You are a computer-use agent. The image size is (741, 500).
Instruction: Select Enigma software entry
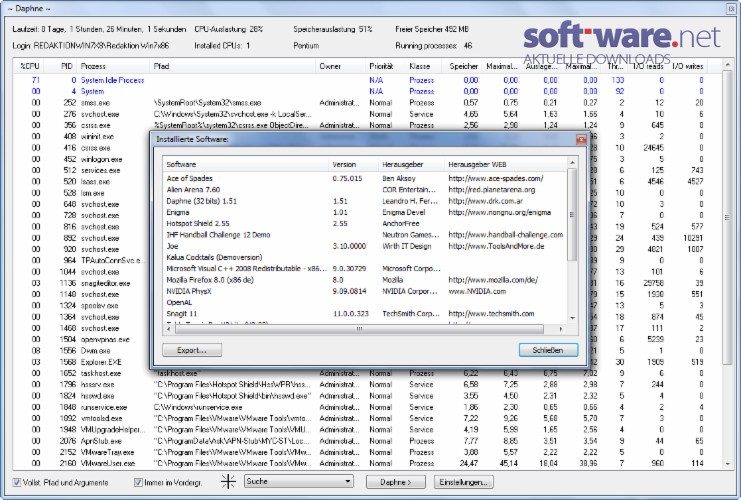click(364, 212)
